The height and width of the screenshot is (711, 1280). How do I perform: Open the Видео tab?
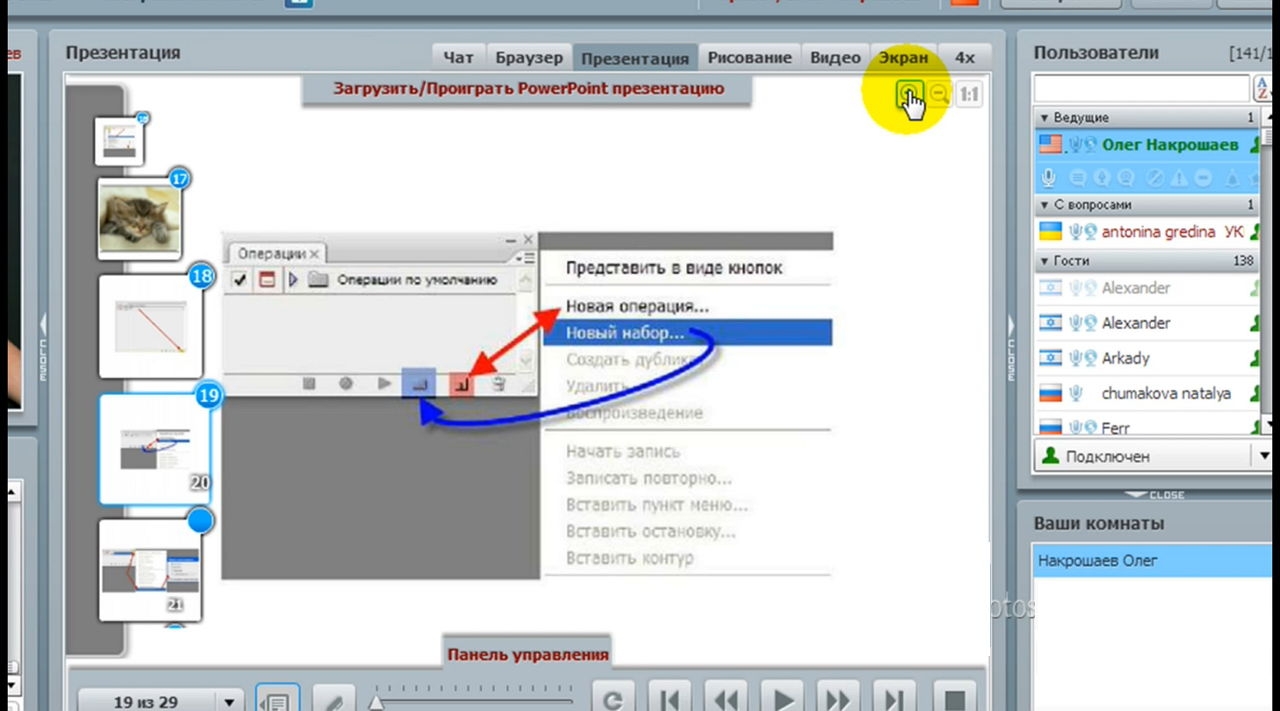coord(835,58)
